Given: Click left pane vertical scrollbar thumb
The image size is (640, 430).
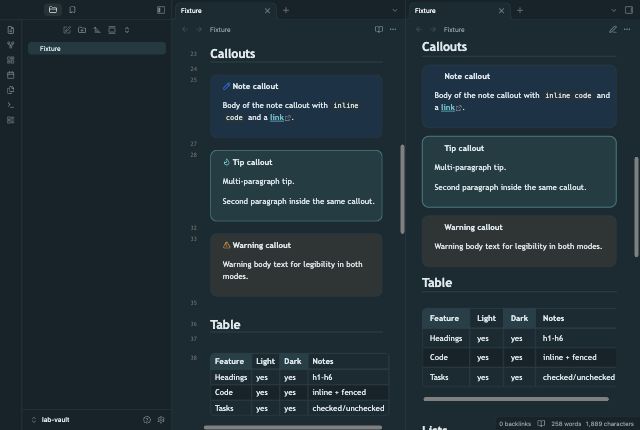Looking at the screenshot, I should click(402, 189).
